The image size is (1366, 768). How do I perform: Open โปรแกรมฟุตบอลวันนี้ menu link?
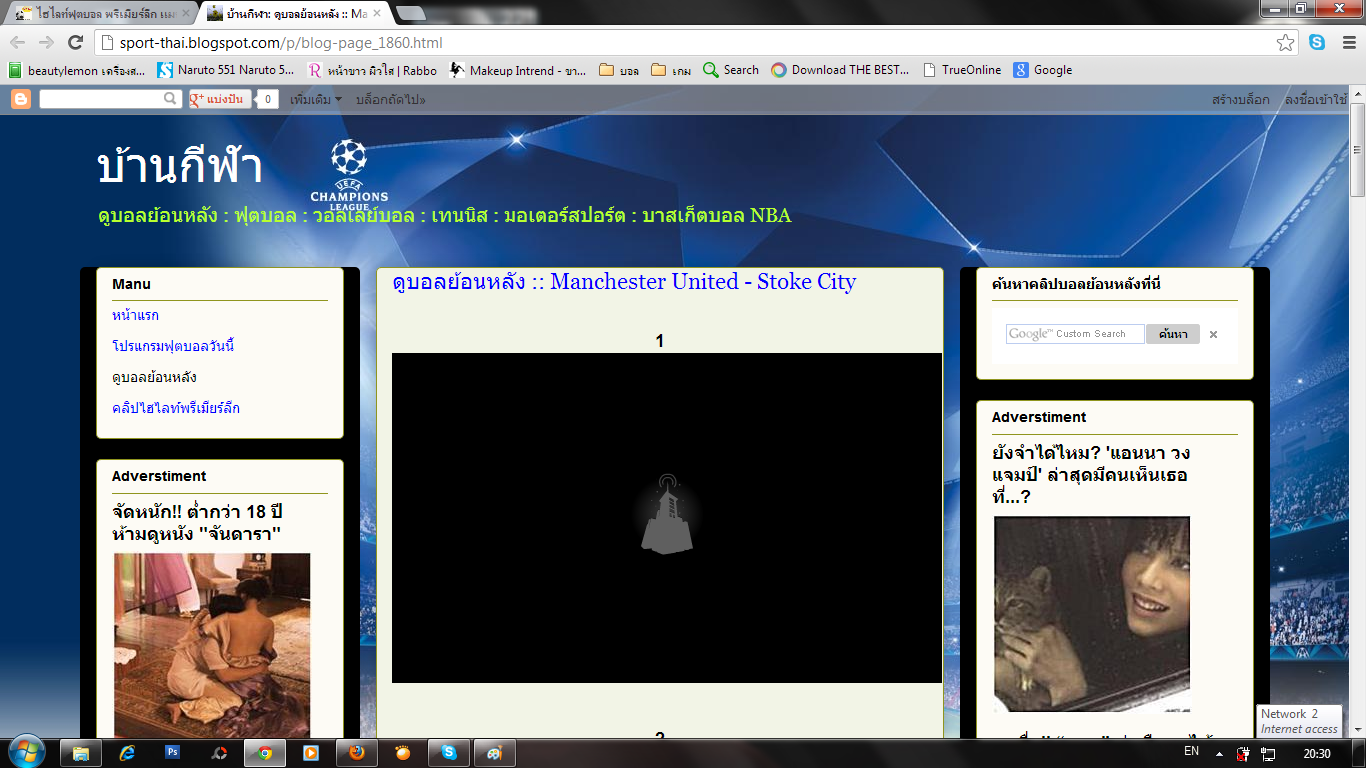tap(173, 346)
